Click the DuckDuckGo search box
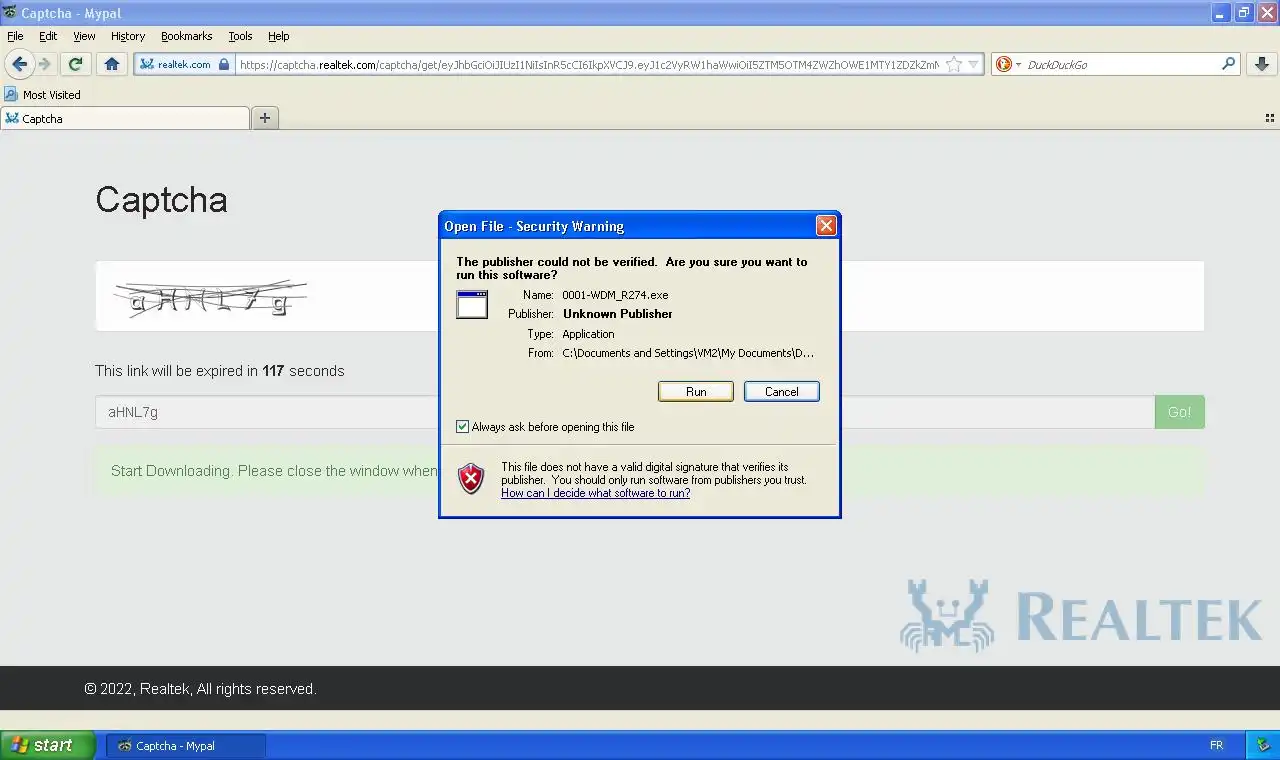 tap(1122, 64)
